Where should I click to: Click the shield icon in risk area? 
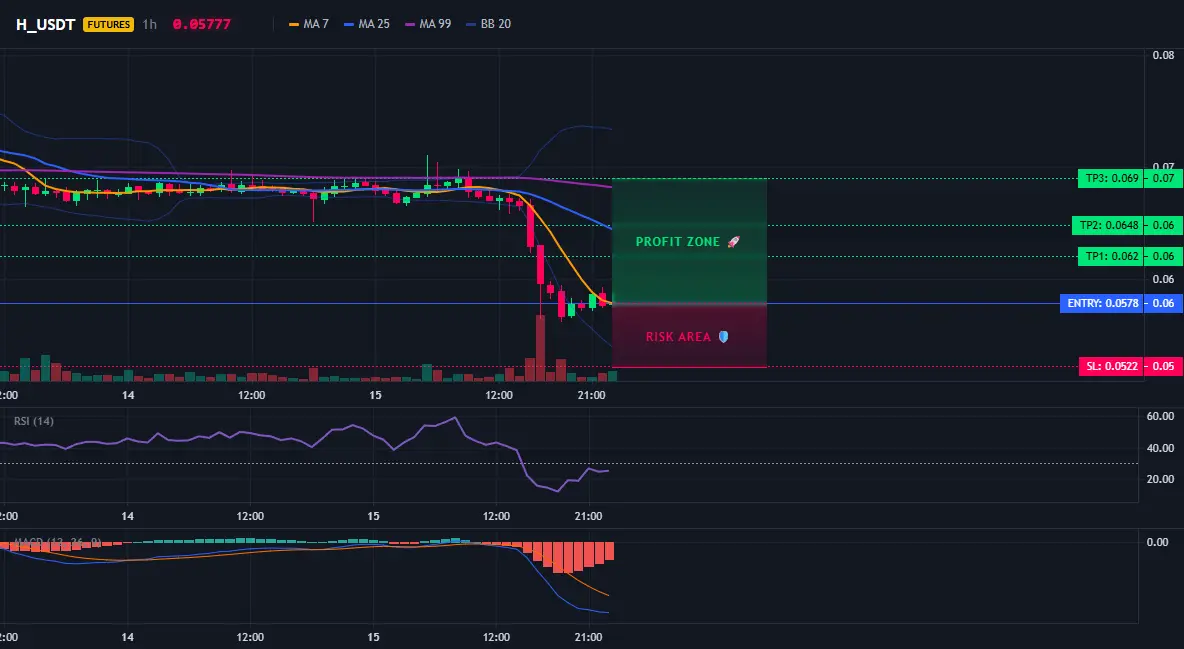pyautogui.click(x=723, y=337)
